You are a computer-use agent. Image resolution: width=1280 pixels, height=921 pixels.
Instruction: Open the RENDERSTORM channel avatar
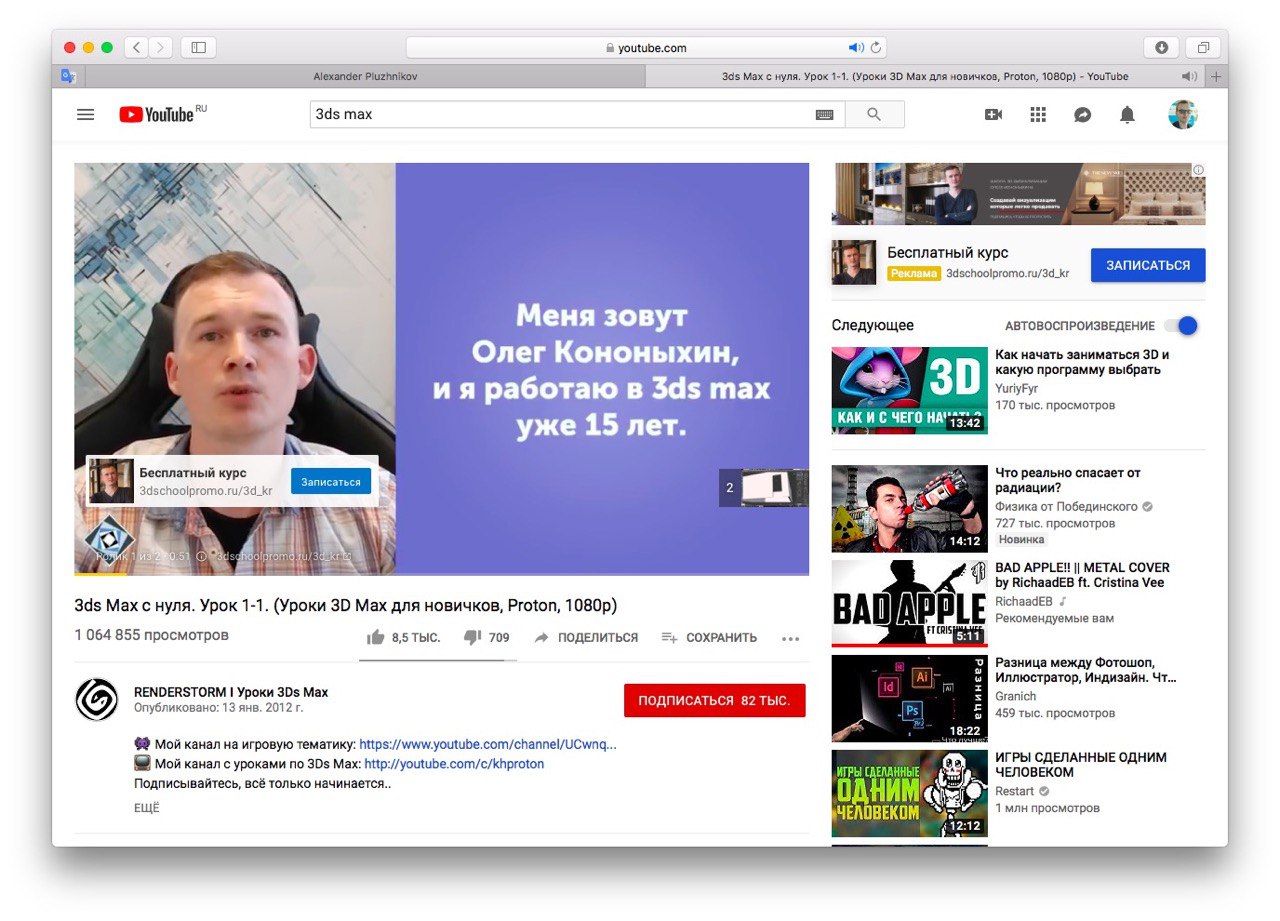(97, 699)
